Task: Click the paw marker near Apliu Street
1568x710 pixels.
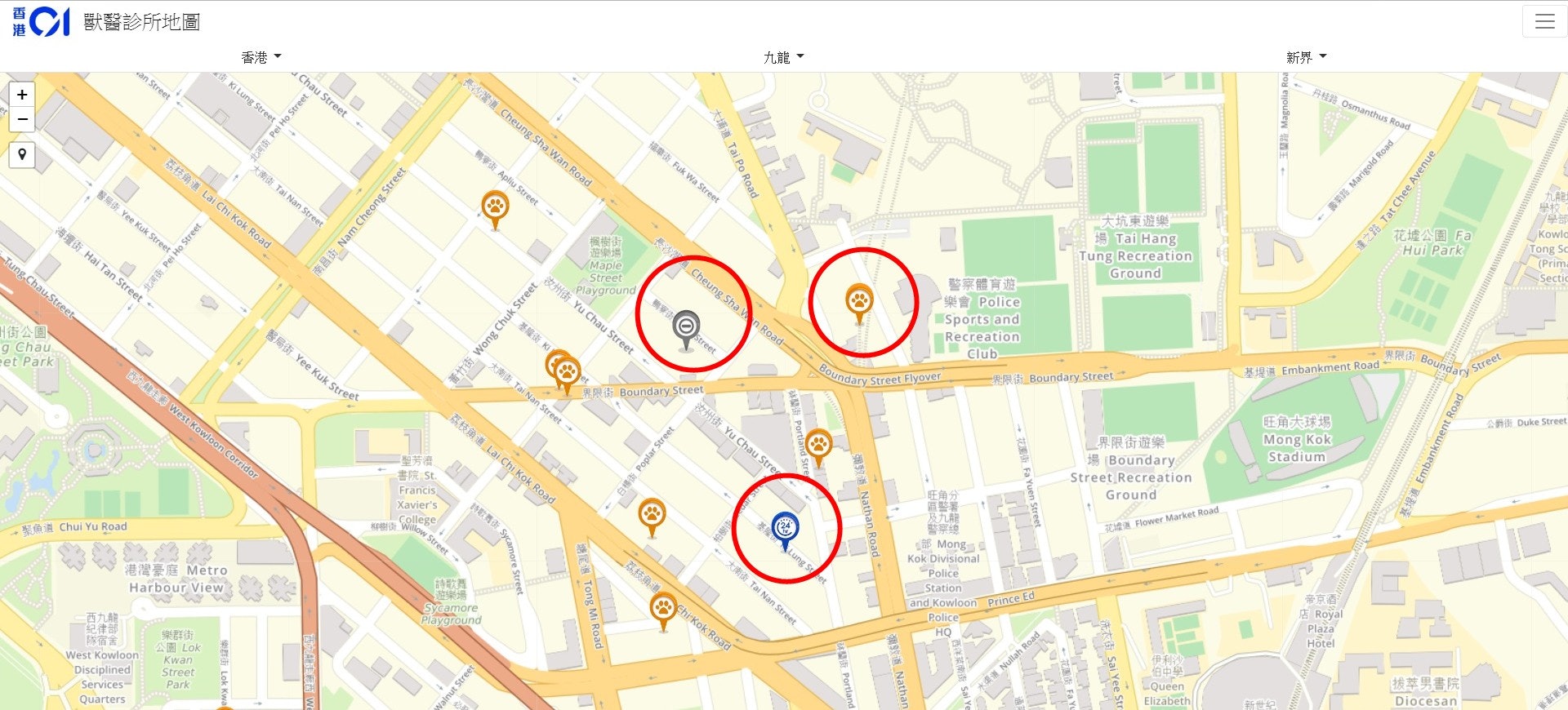Action: (495, 210)
